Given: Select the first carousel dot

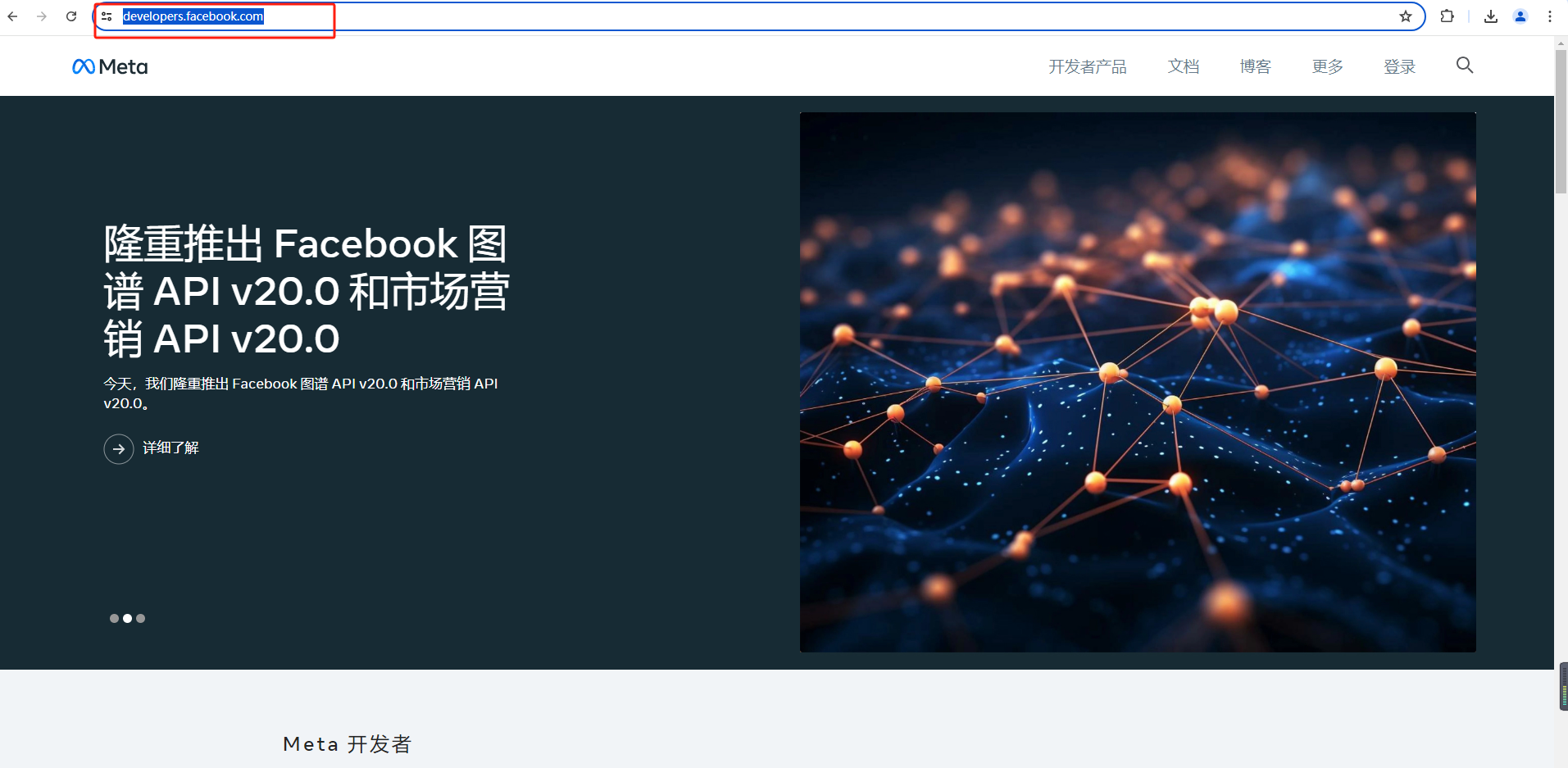Looking at the screenshot, I should click(x=114, y=619).
